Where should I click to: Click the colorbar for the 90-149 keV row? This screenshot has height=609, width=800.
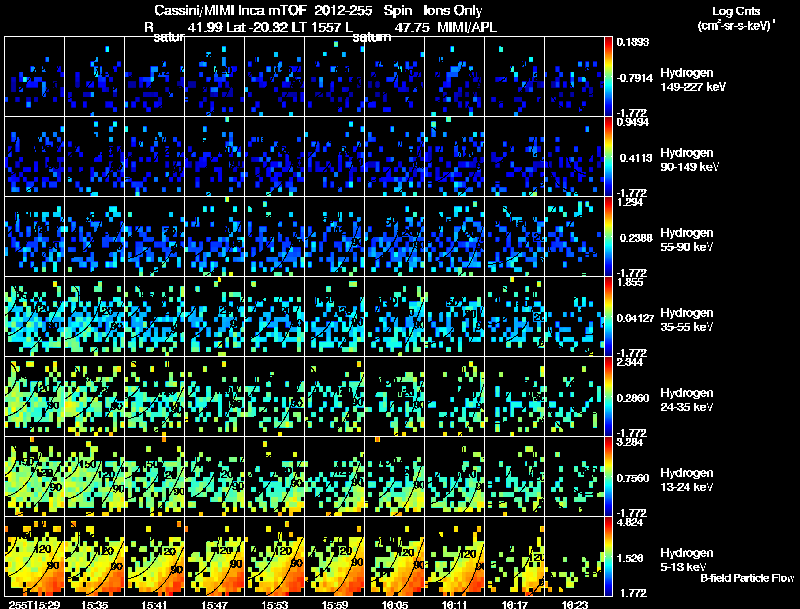click(x=608, y=156)
